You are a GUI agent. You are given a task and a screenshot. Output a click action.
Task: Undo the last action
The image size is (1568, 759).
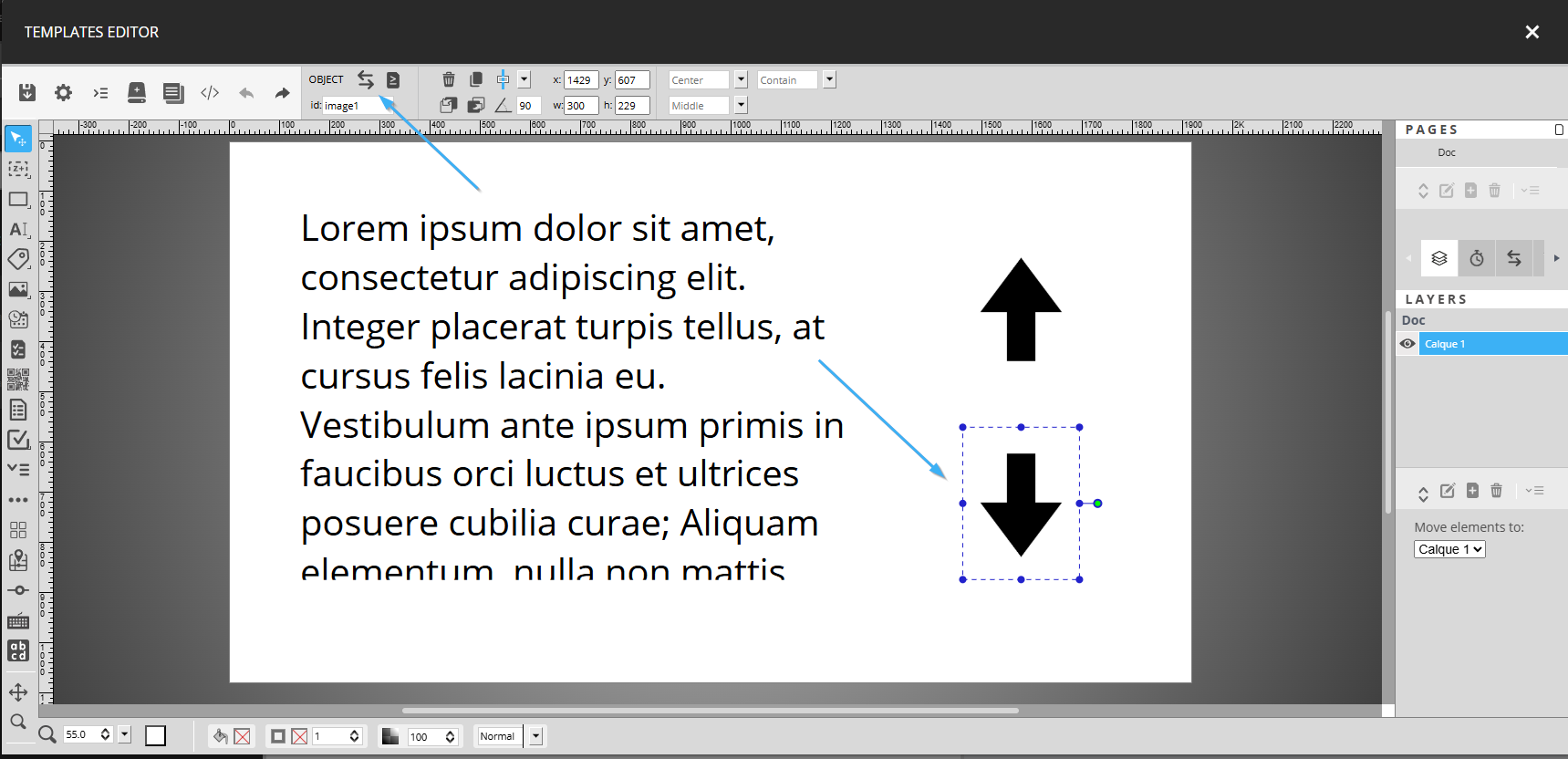(x=246, y=93)
